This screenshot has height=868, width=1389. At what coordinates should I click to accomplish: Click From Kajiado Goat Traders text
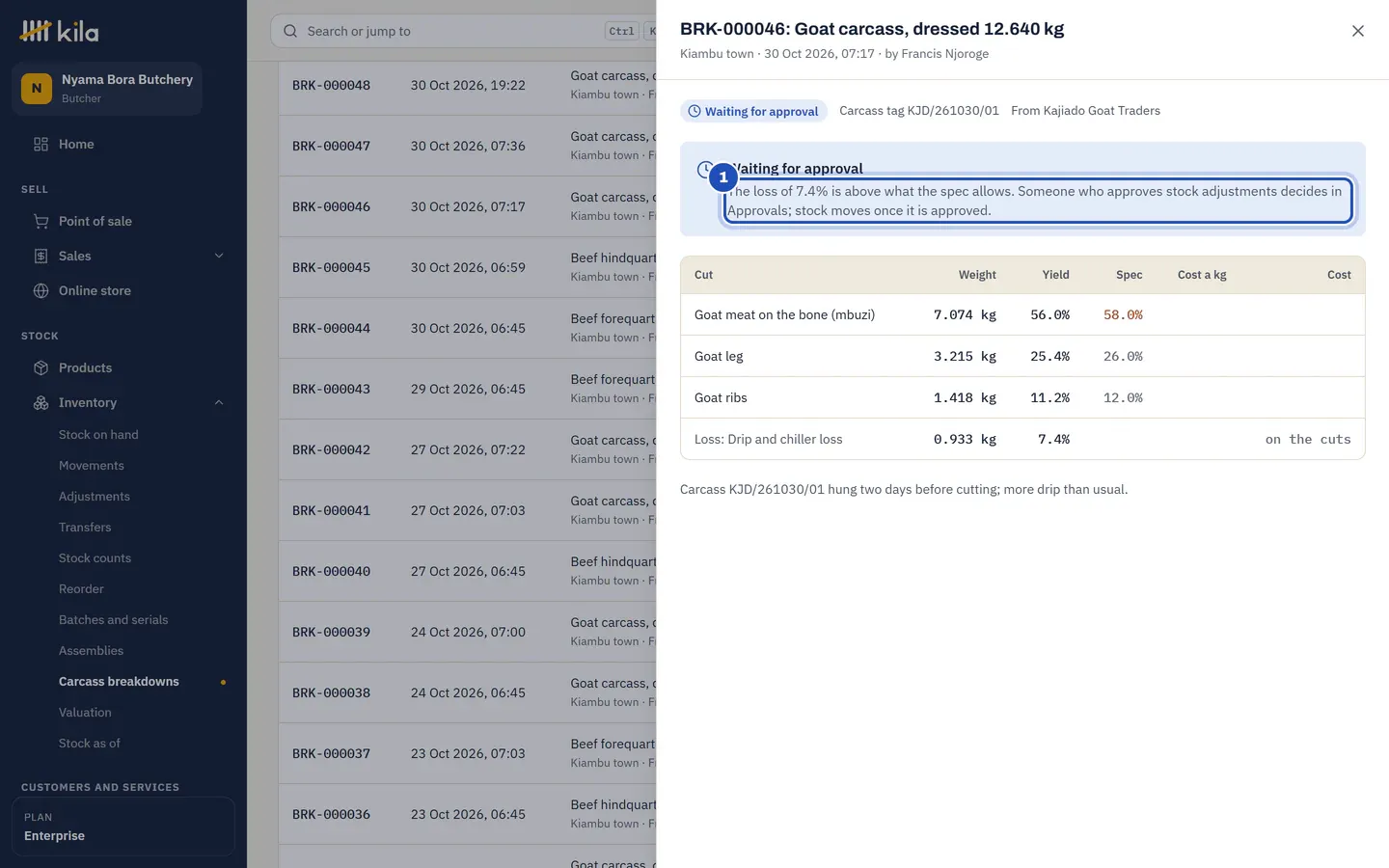[x=1085, y=111]
